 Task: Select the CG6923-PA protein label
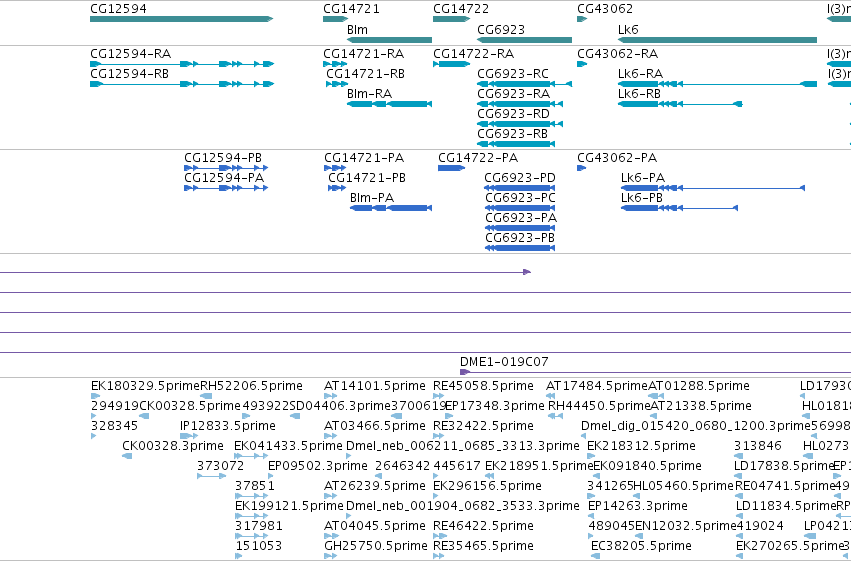[521, 218]
